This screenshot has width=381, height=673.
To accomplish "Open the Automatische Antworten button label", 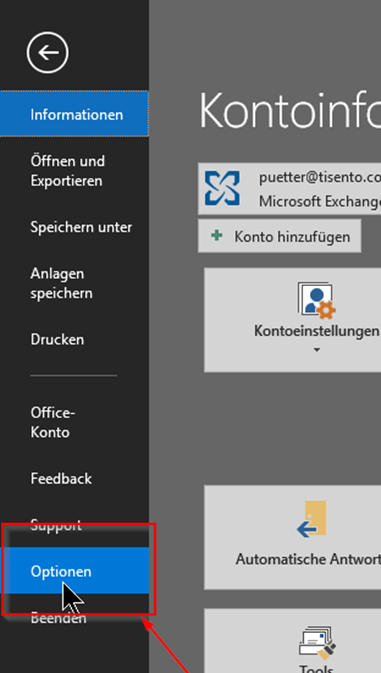I will click(x=308, y=559).
